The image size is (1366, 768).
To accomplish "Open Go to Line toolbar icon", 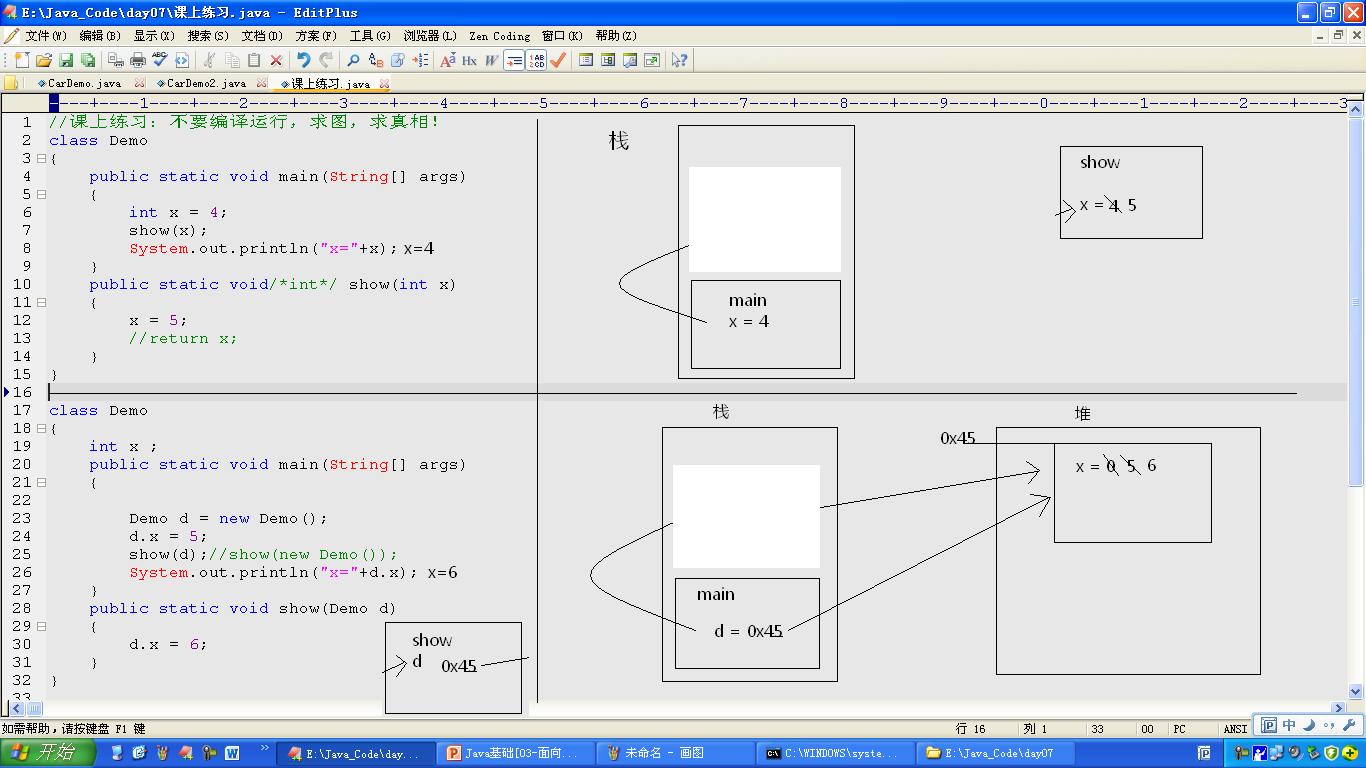I will pyautogui.click(x=420, y=60).
